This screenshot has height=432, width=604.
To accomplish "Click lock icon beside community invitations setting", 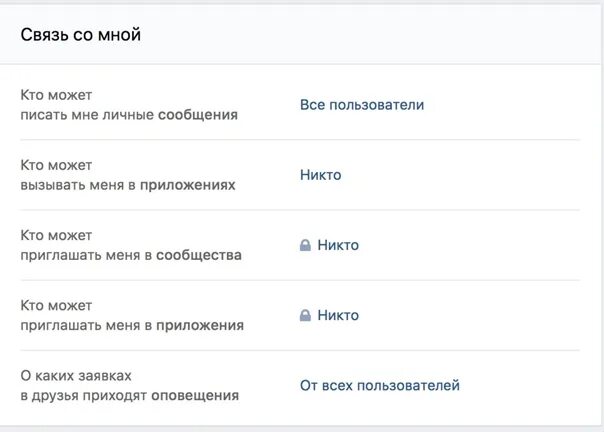I will point(305,245).
